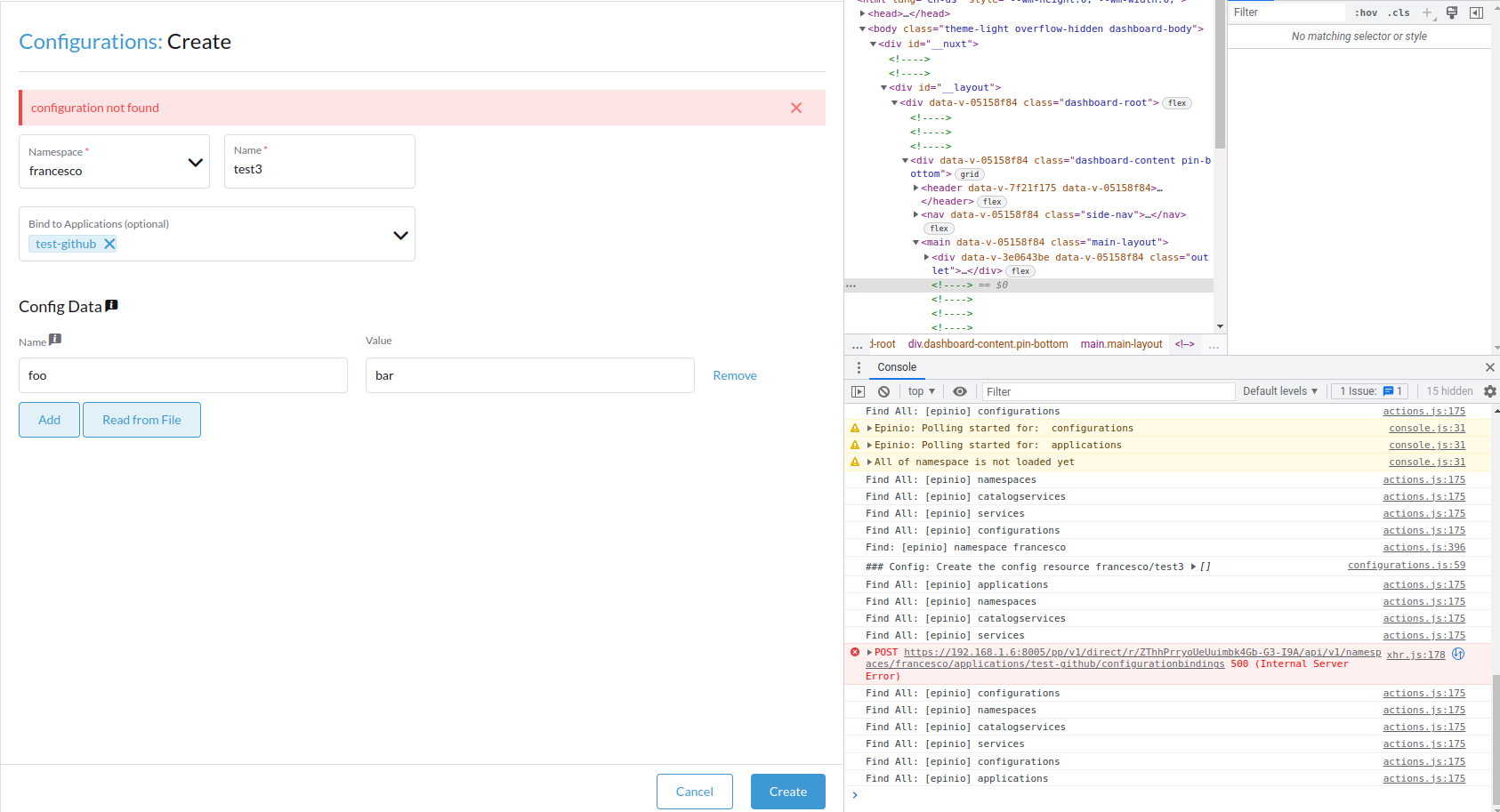Toggle :hov pseudo-class forcing in Styles panel

[1366, 12]
